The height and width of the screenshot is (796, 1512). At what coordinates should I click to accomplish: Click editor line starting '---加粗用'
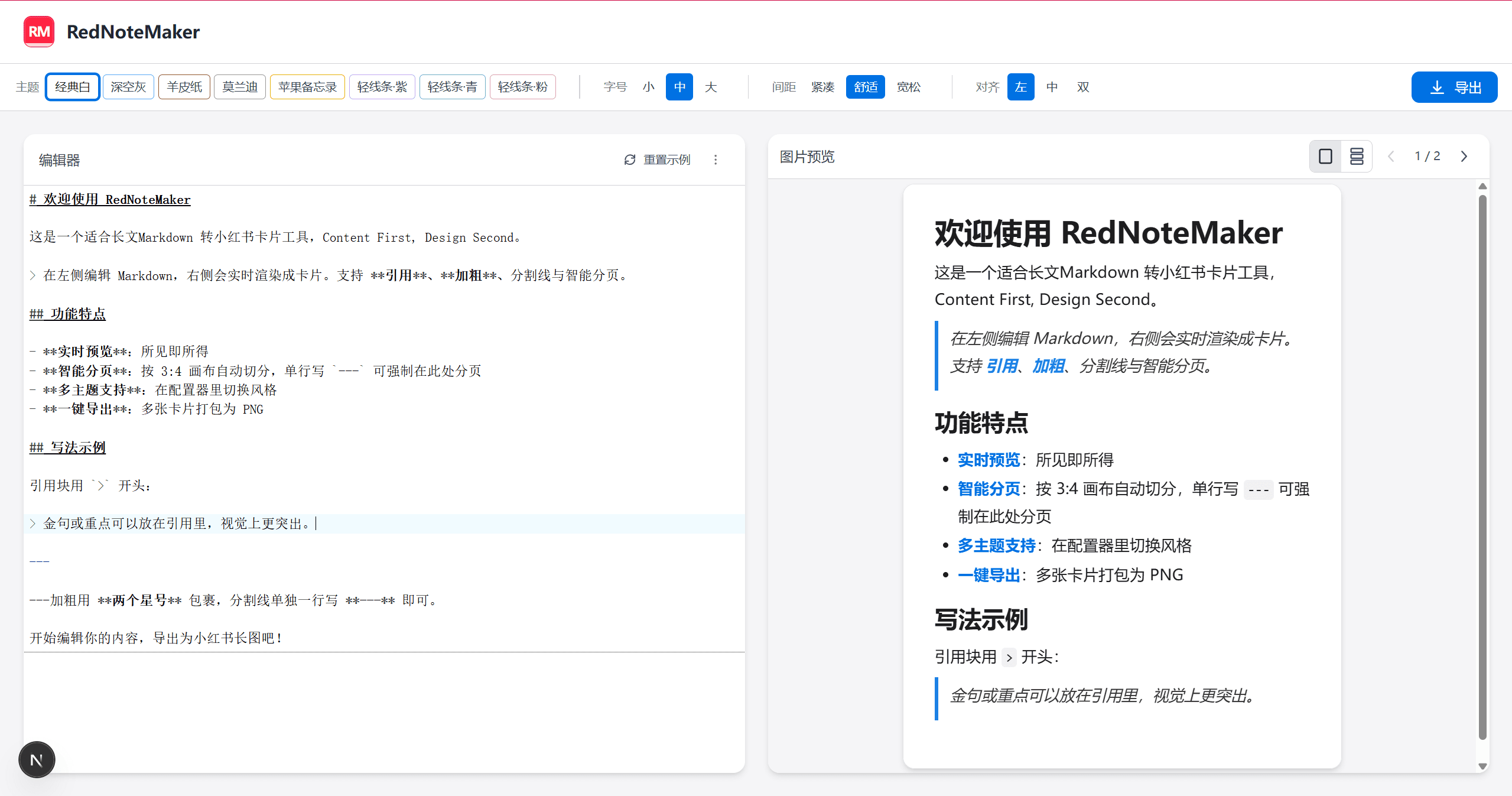tap(235, 600)
